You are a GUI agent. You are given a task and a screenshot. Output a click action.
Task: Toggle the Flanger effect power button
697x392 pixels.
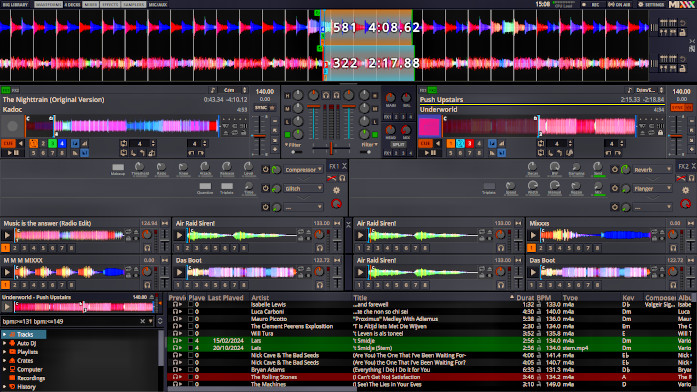point(615,189)
